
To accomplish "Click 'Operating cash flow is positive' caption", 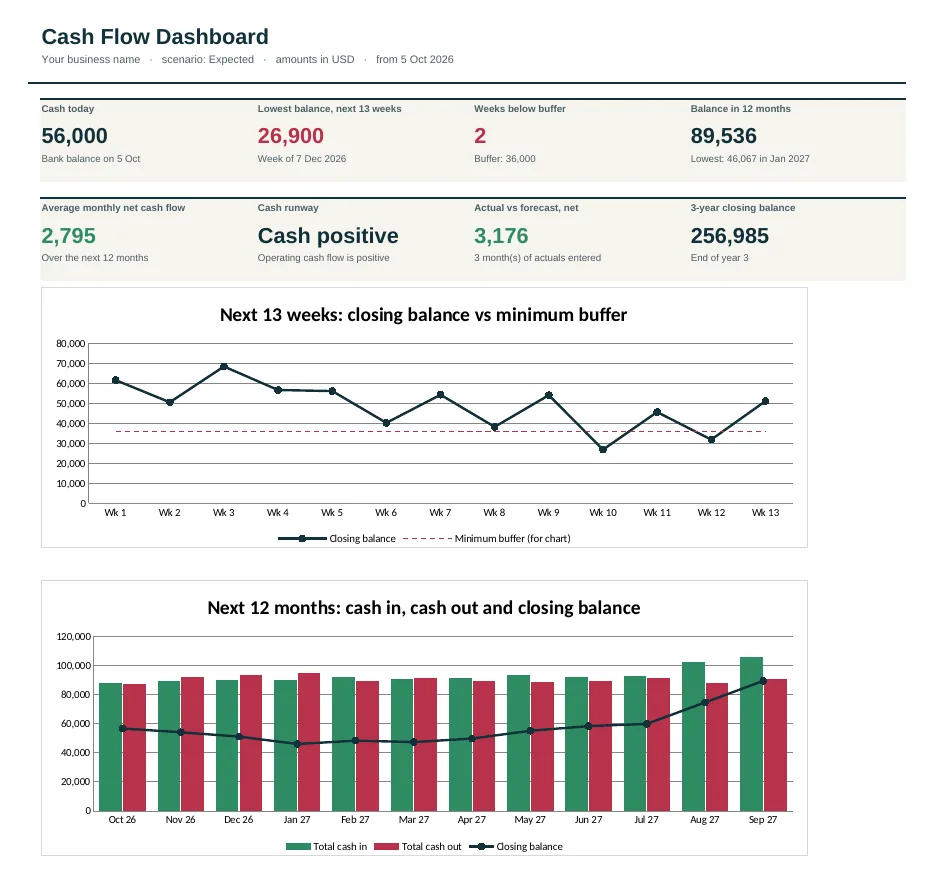I will coord(323,258).
